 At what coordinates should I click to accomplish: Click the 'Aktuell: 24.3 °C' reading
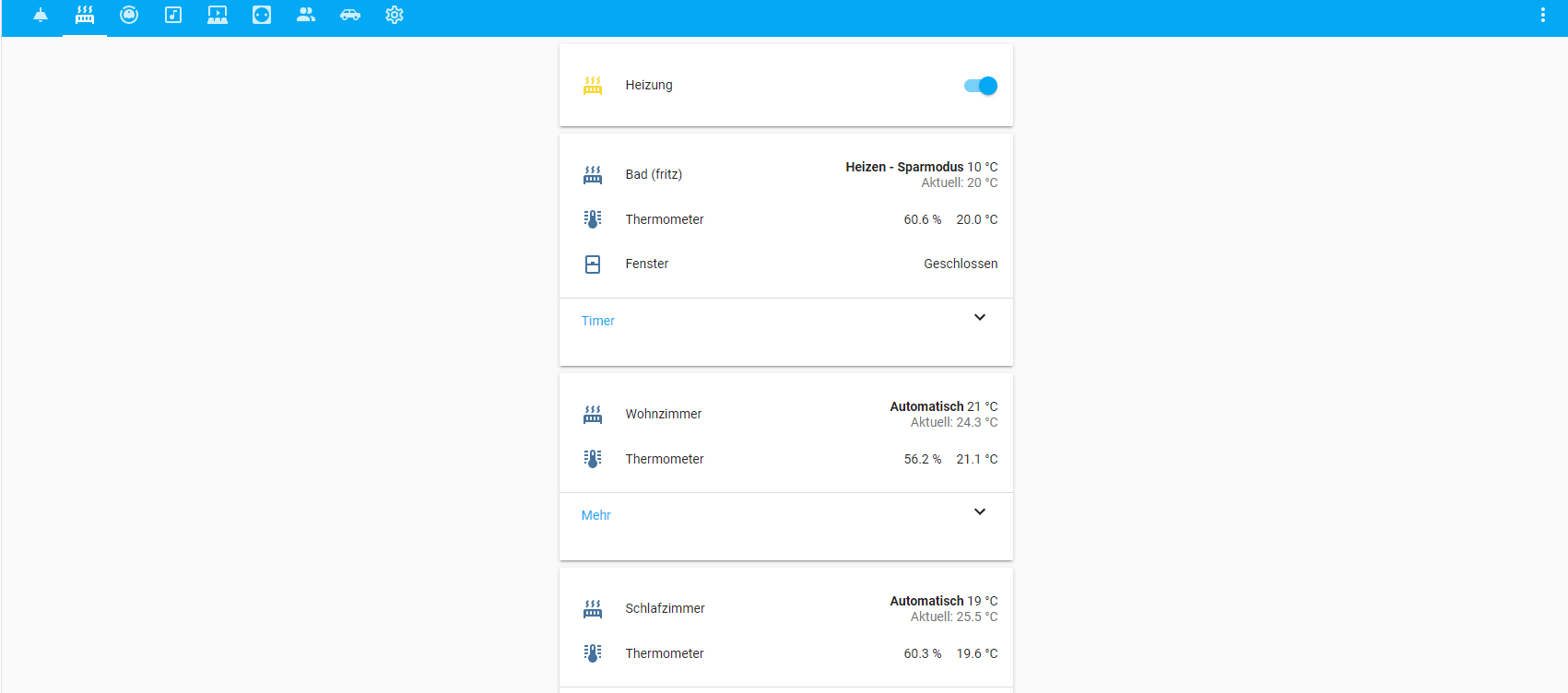954,422
